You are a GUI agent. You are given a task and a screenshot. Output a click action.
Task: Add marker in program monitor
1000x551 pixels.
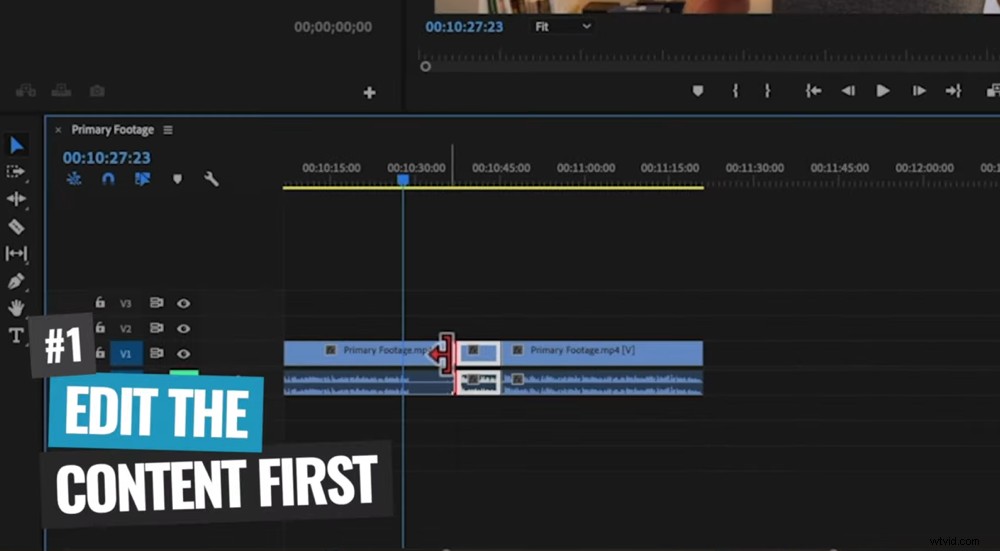pos(698,91)
